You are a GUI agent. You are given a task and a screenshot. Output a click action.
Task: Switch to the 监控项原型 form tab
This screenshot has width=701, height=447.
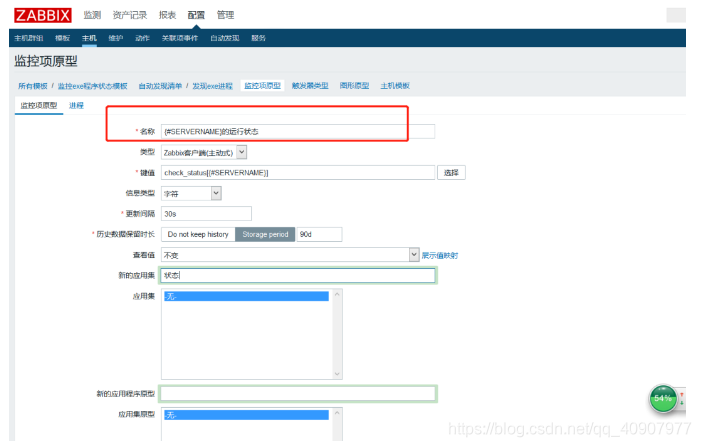[x=39, y=105]
